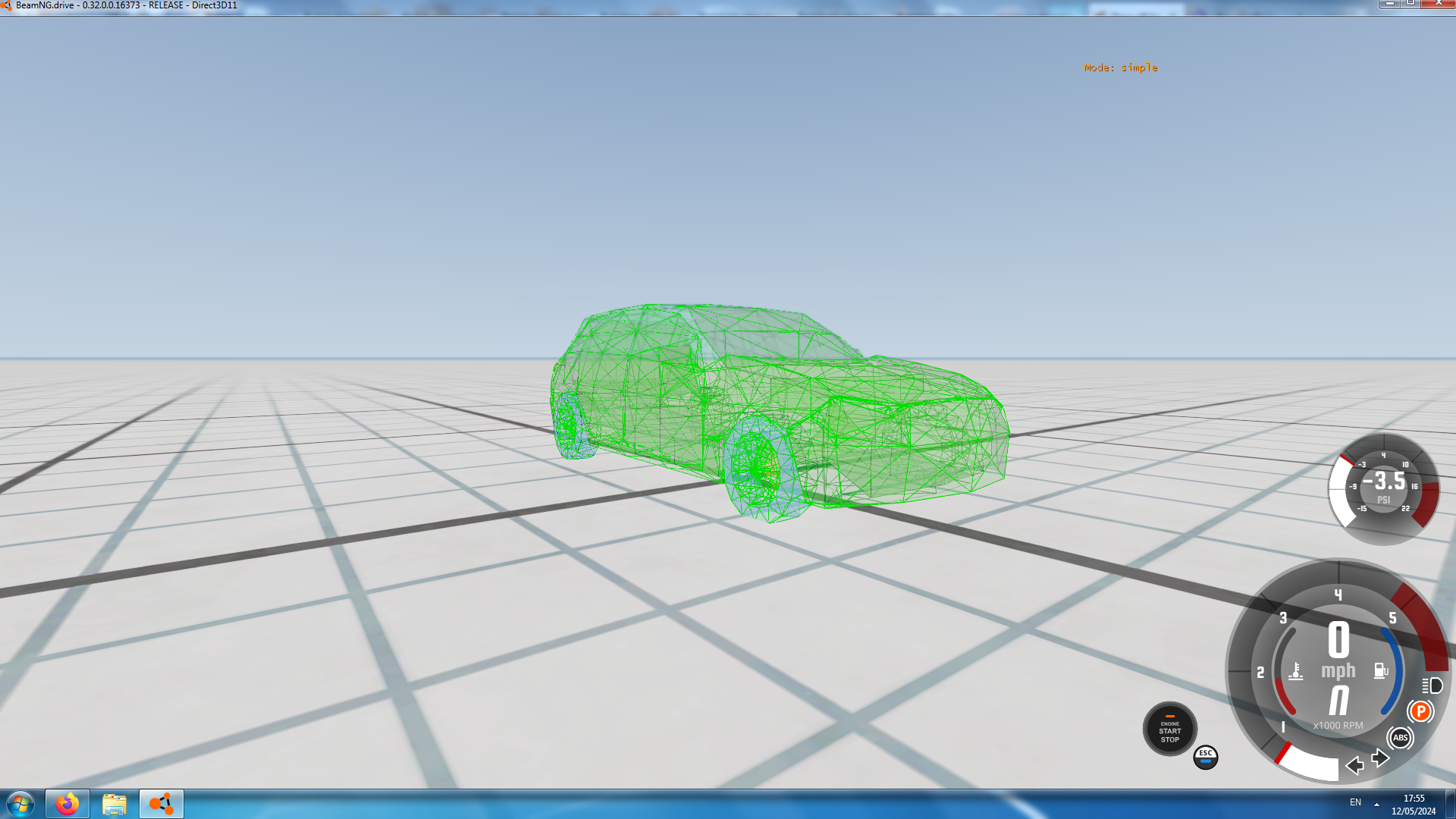The width and height of the screenshot is (1456, 819).
Task: Open the Windows Start menu
Action: (20, 804)
